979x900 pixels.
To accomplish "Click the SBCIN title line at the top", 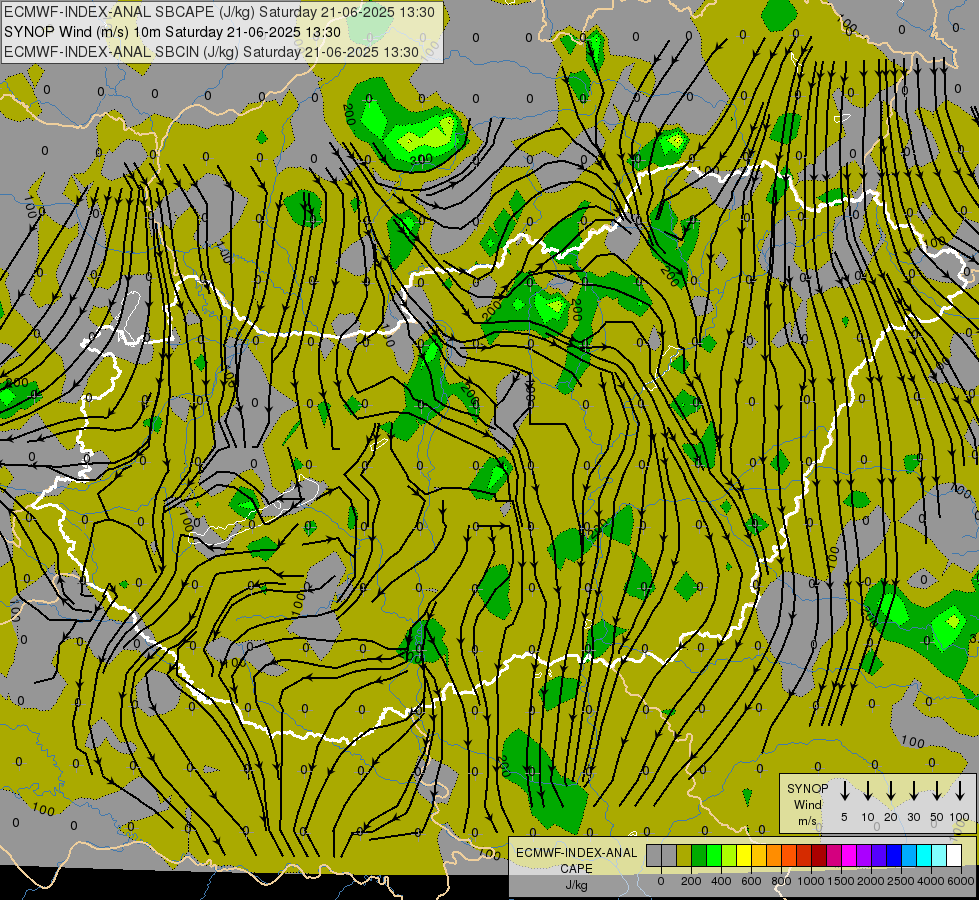I will pos(211,52).
